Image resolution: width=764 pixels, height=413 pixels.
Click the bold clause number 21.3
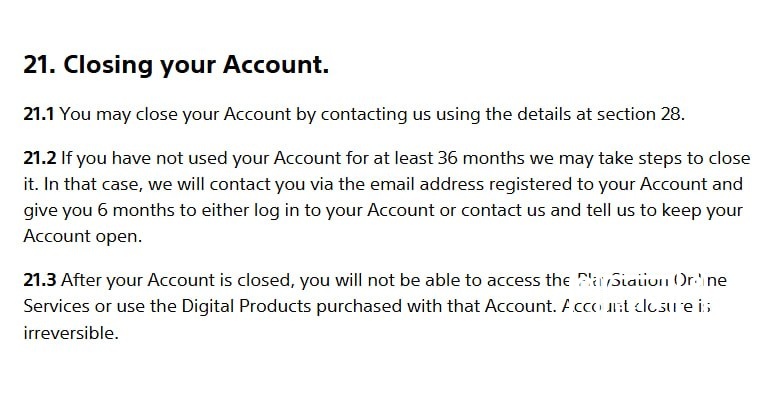pyautogui.click(x=40, y=280)
